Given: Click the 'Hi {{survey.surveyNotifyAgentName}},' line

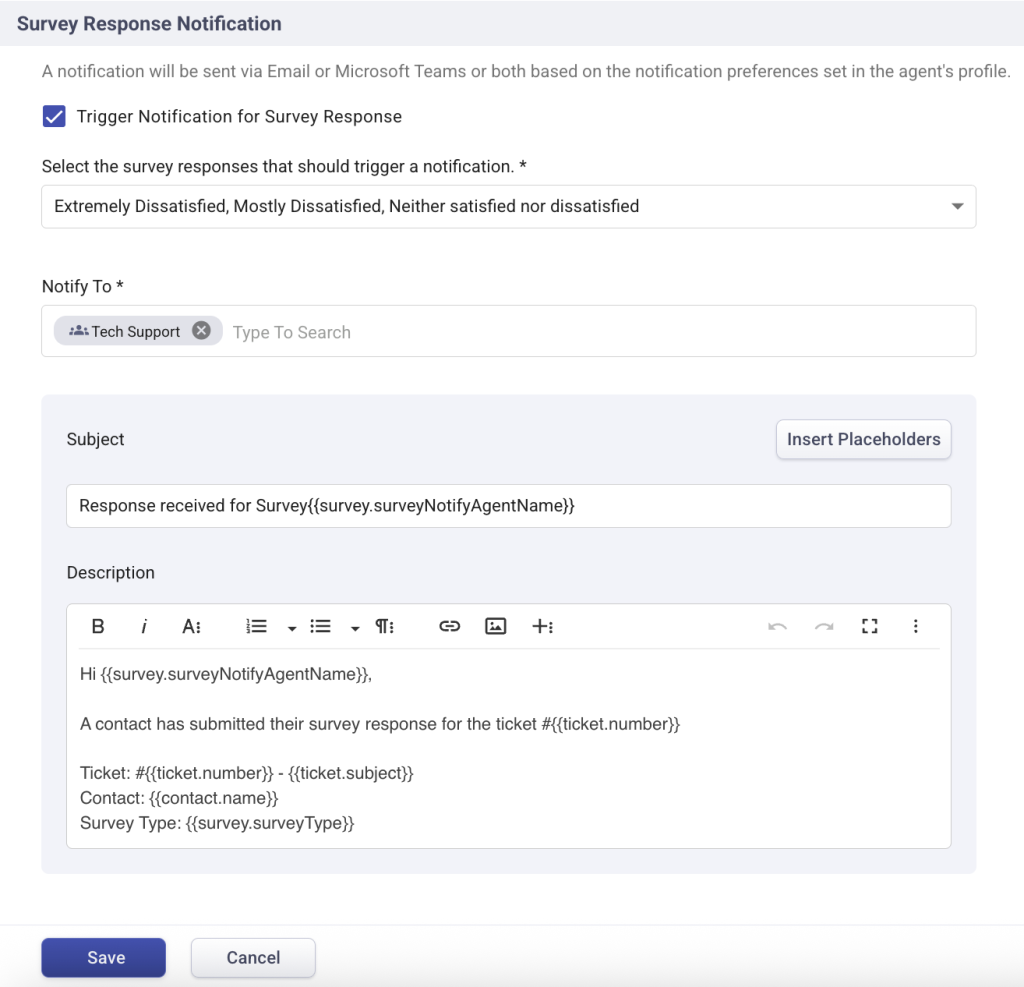Looking at the screenshot, I should (x=225, y=674).
